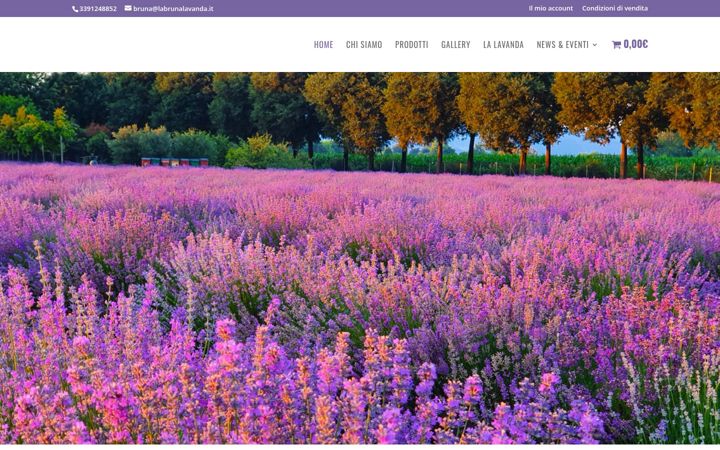Click the phone number 3391248852
This screenshot has height=450, width=720.
(98, 9)
